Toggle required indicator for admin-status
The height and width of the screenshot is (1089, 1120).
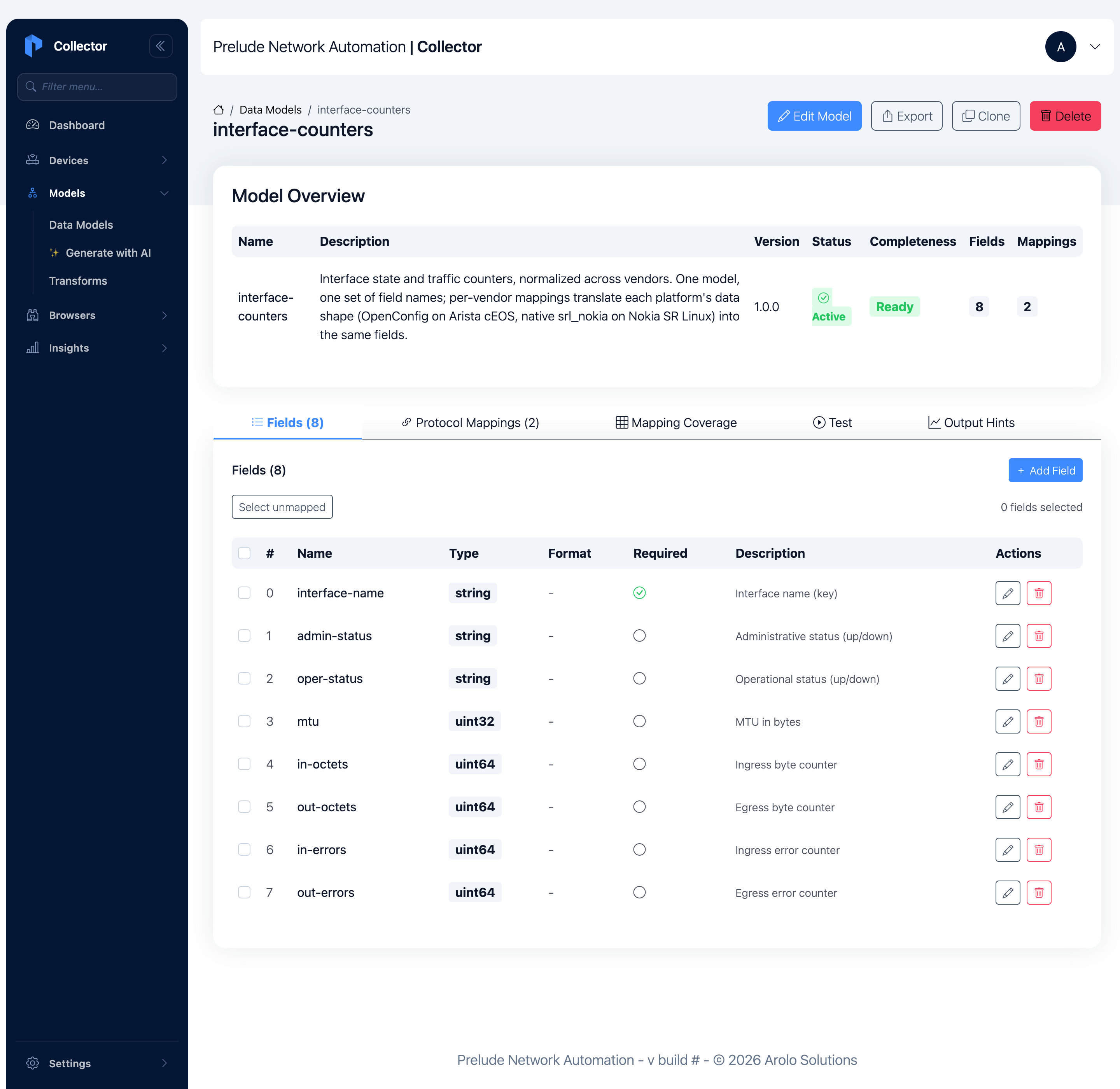(x=639, y=636)
